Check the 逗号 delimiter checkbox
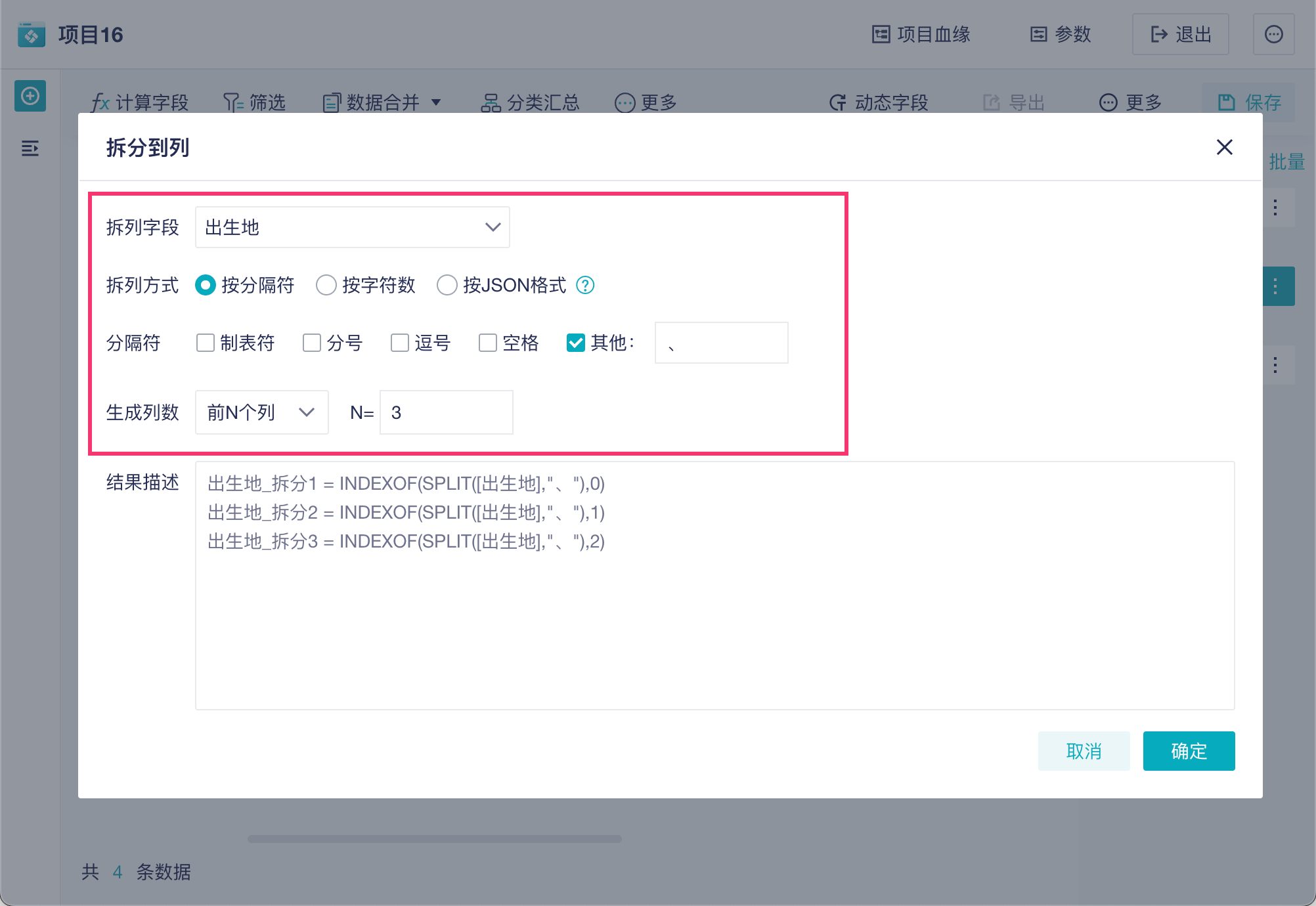The height and width of the screenshot is (906, 1316). 399,343
